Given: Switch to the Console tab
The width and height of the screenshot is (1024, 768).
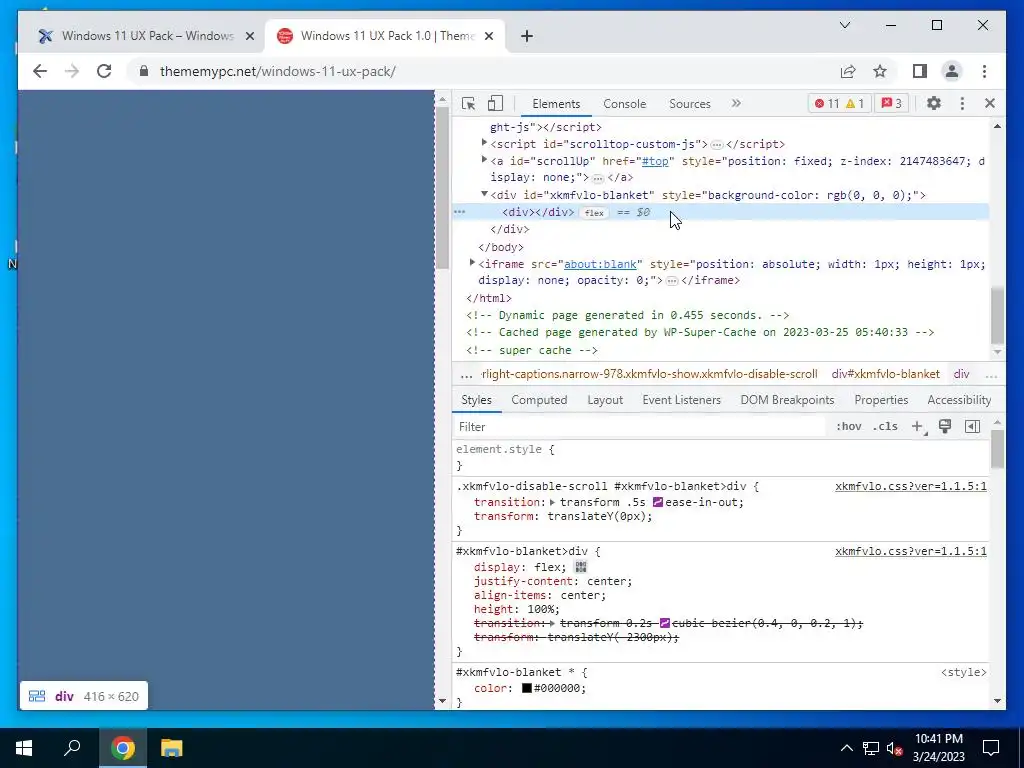Looking at the screenshot, I should point(624,104).
